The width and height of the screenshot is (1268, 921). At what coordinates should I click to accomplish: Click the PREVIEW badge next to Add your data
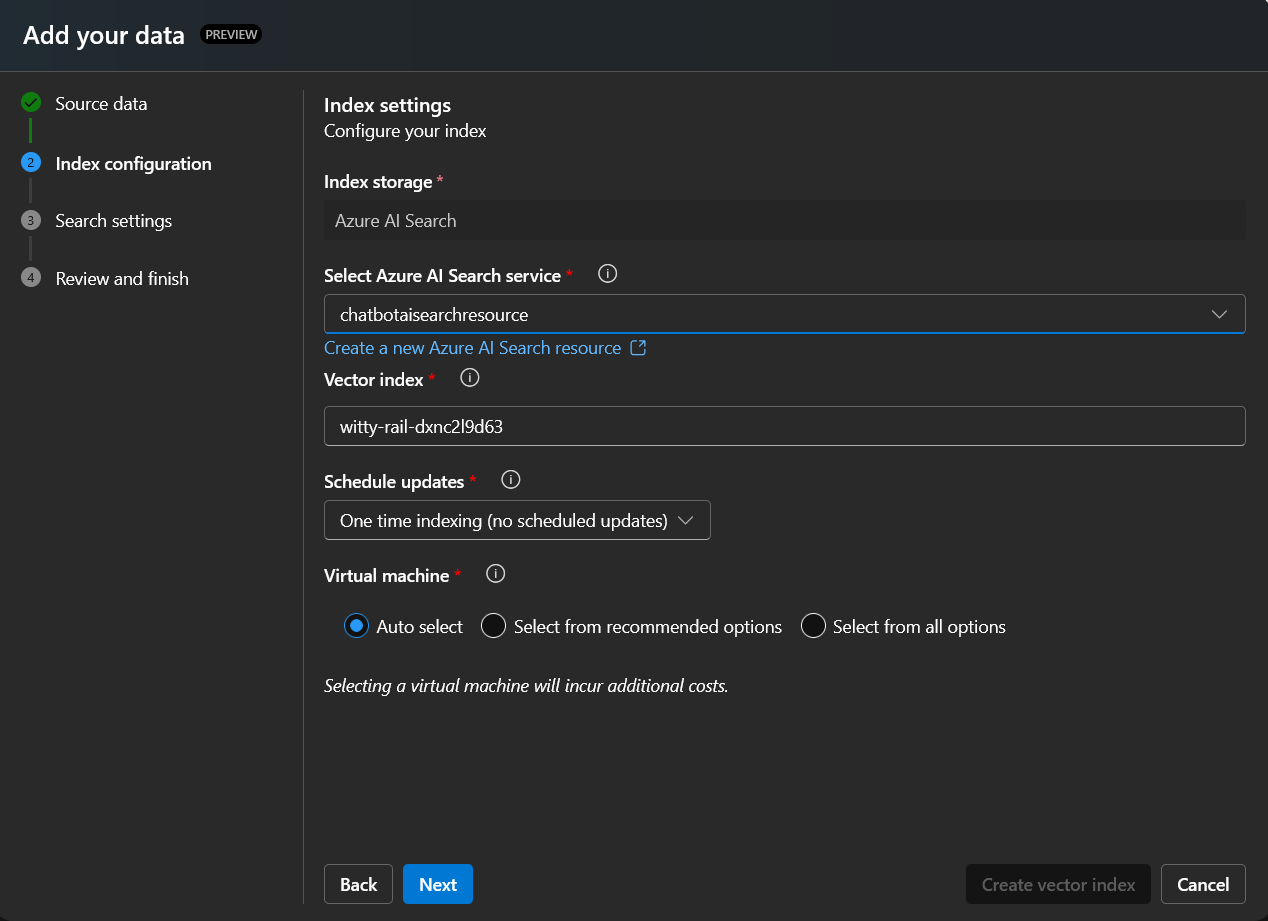(x=231, y=34)
